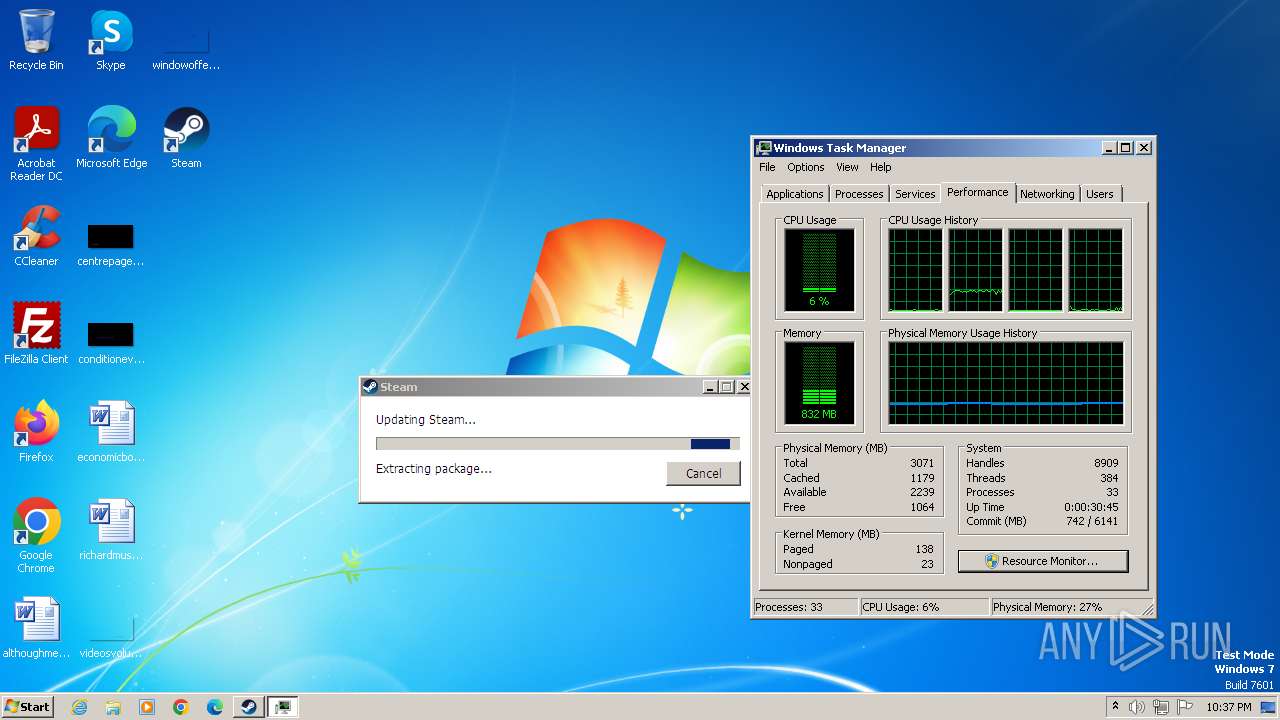The width and height of the screenshot is (1280, 720).
Task: Open the Action Center flag icon
Action: pos(1183,707)
